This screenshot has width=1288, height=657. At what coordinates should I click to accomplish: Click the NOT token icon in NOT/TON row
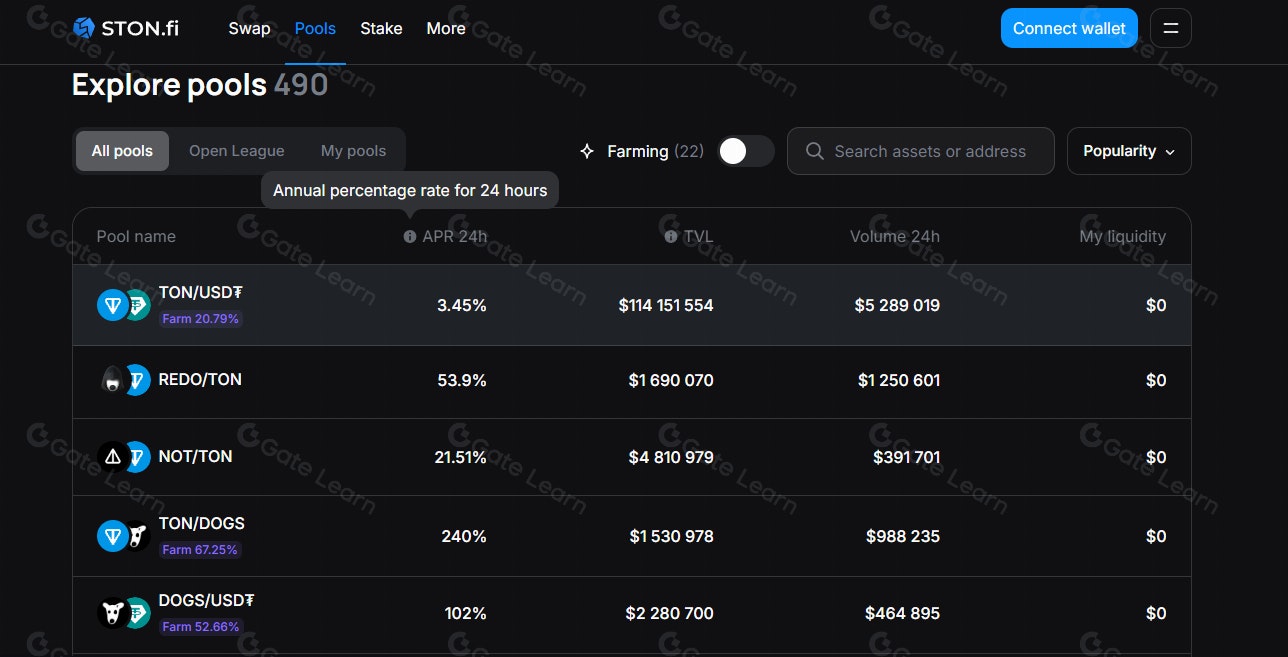point(112,457)
